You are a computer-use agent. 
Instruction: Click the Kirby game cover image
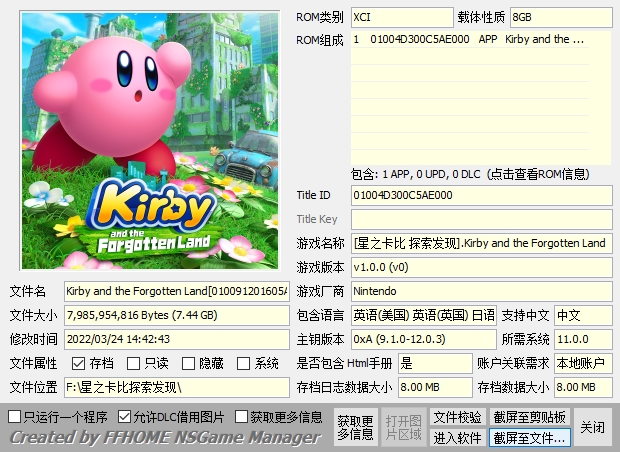[x=147, y=142]
